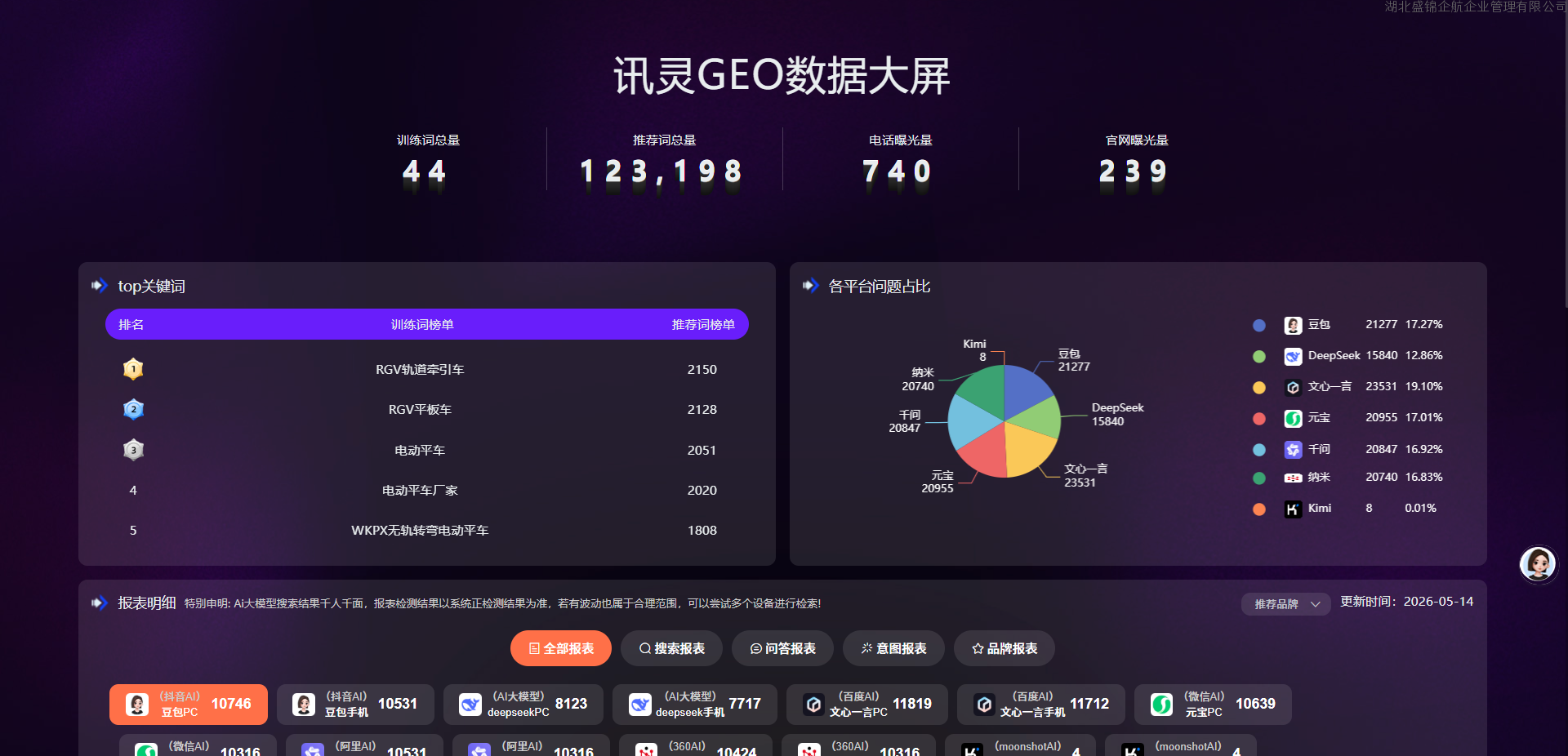
Task: Switch to the 意图报表 tab
Action: (x=893, y=648)
